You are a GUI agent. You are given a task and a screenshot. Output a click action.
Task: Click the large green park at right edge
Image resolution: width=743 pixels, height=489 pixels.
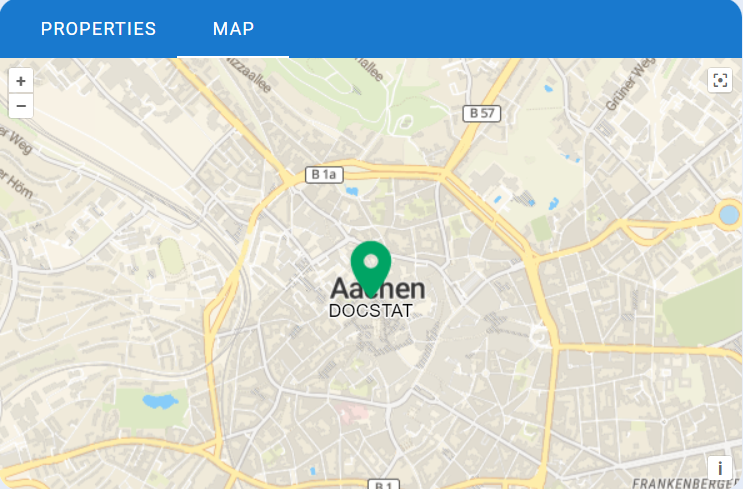coord(703,308)
